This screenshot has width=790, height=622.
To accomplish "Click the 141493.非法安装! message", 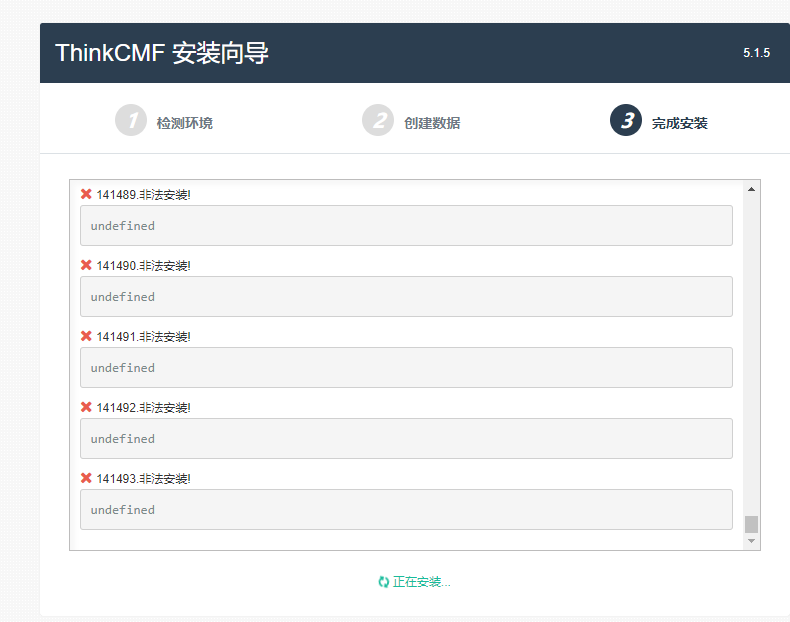I will coord(144,479).
